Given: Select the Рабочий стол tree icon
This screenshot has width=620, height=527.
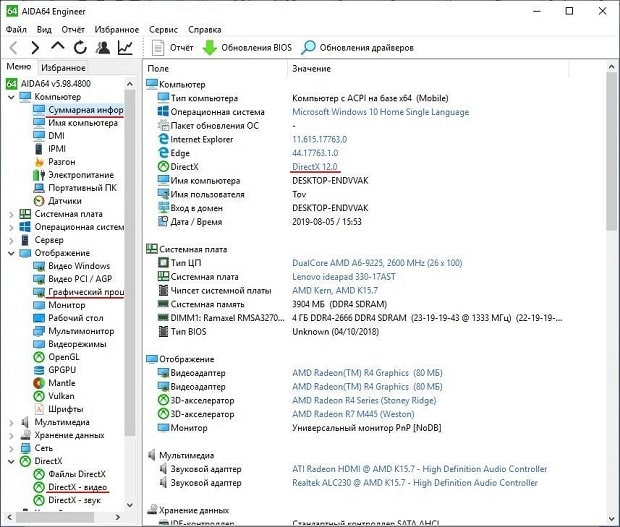Looking at the screenshot, I should pyautogui.click(x=39, y=318).
